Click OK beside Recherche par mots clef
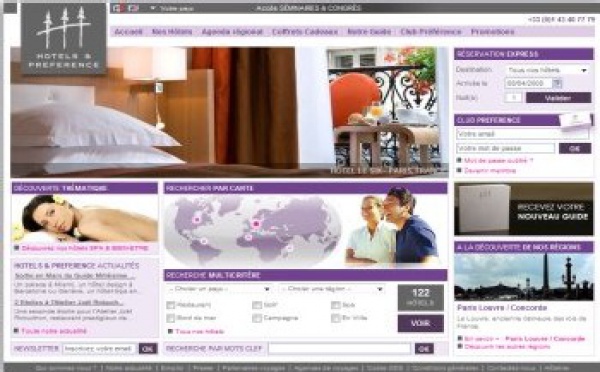This screenshot has height=372, width=600. (424, 349)
